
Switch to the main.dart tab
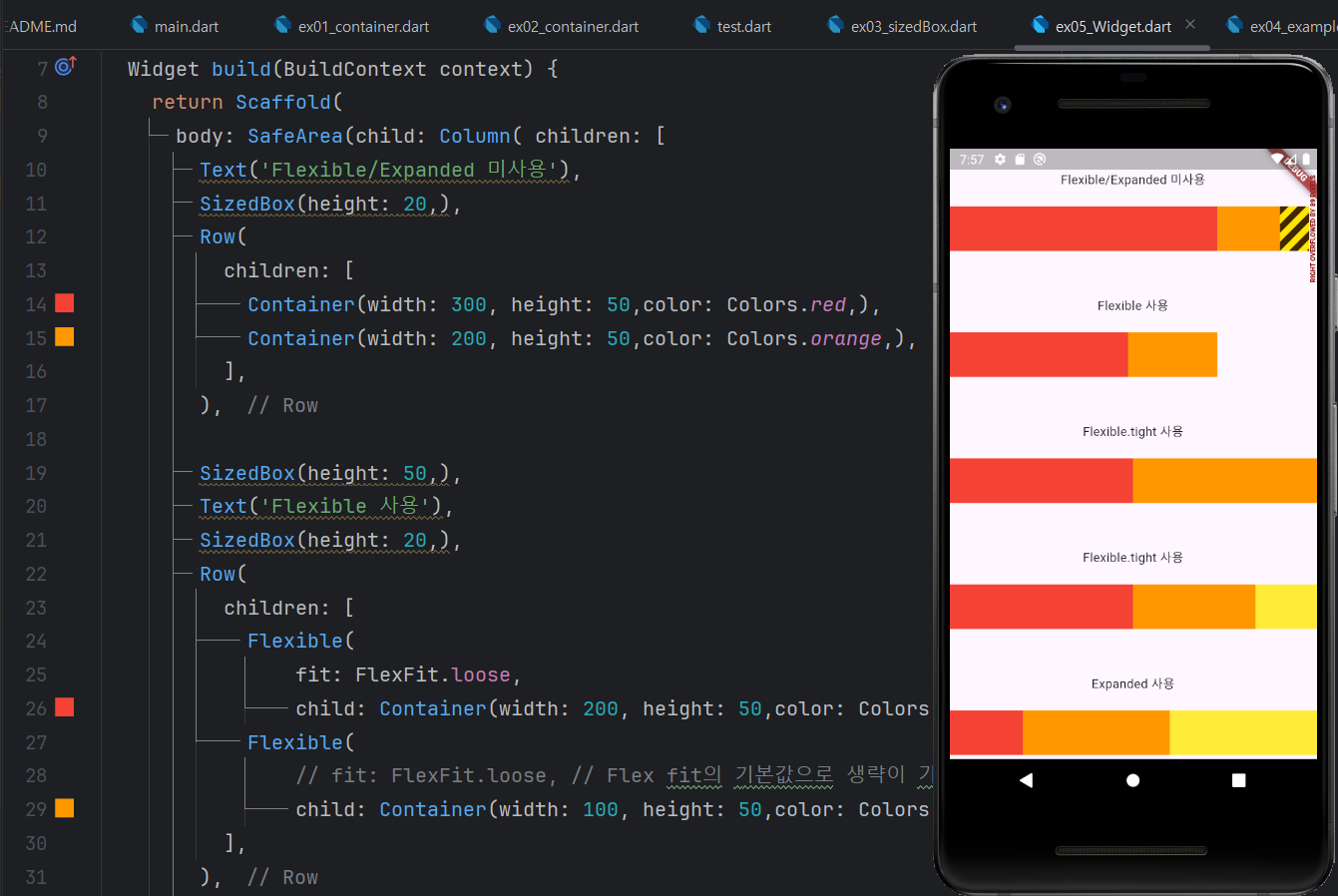pyautogui.click(x=175, y=26)
